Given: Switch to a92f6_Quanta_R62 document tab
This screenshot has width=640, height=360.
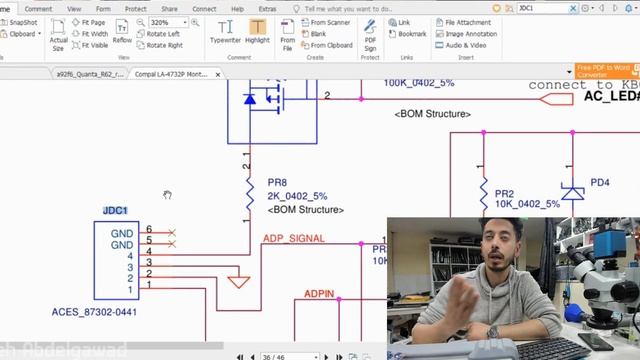Looking at the screenshot, I should [90, 74].
